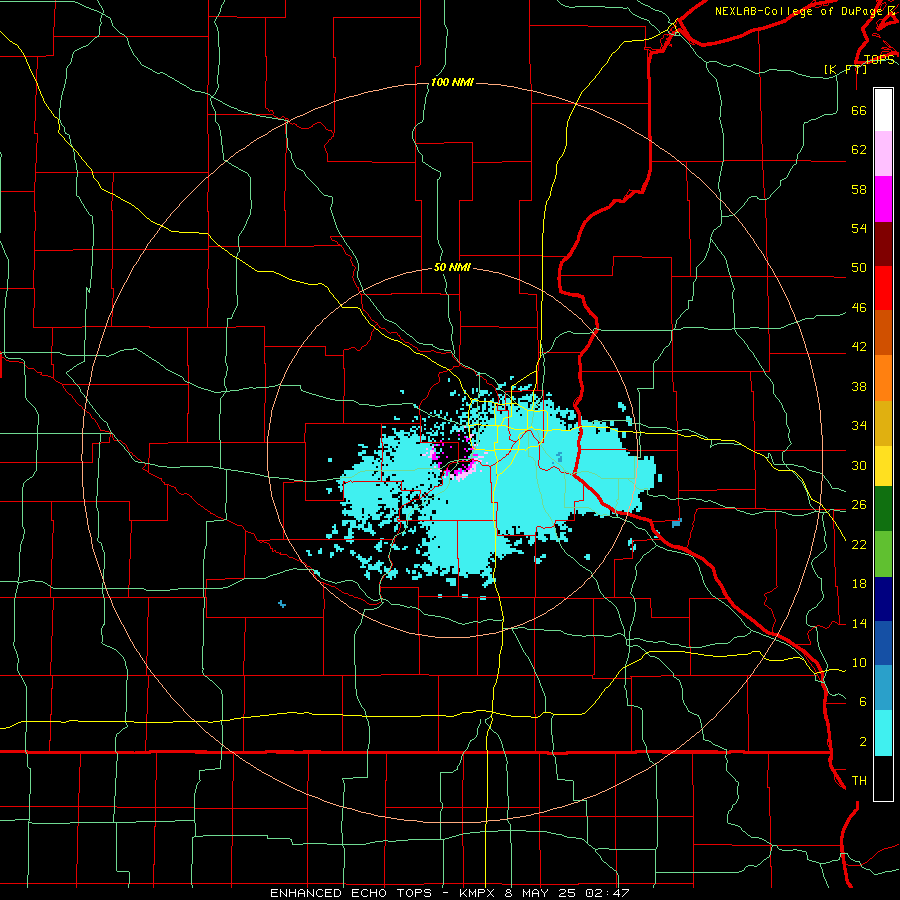Click the legend value '66'
This screenshot has width=900, height=900.
(x=859, y=110)
